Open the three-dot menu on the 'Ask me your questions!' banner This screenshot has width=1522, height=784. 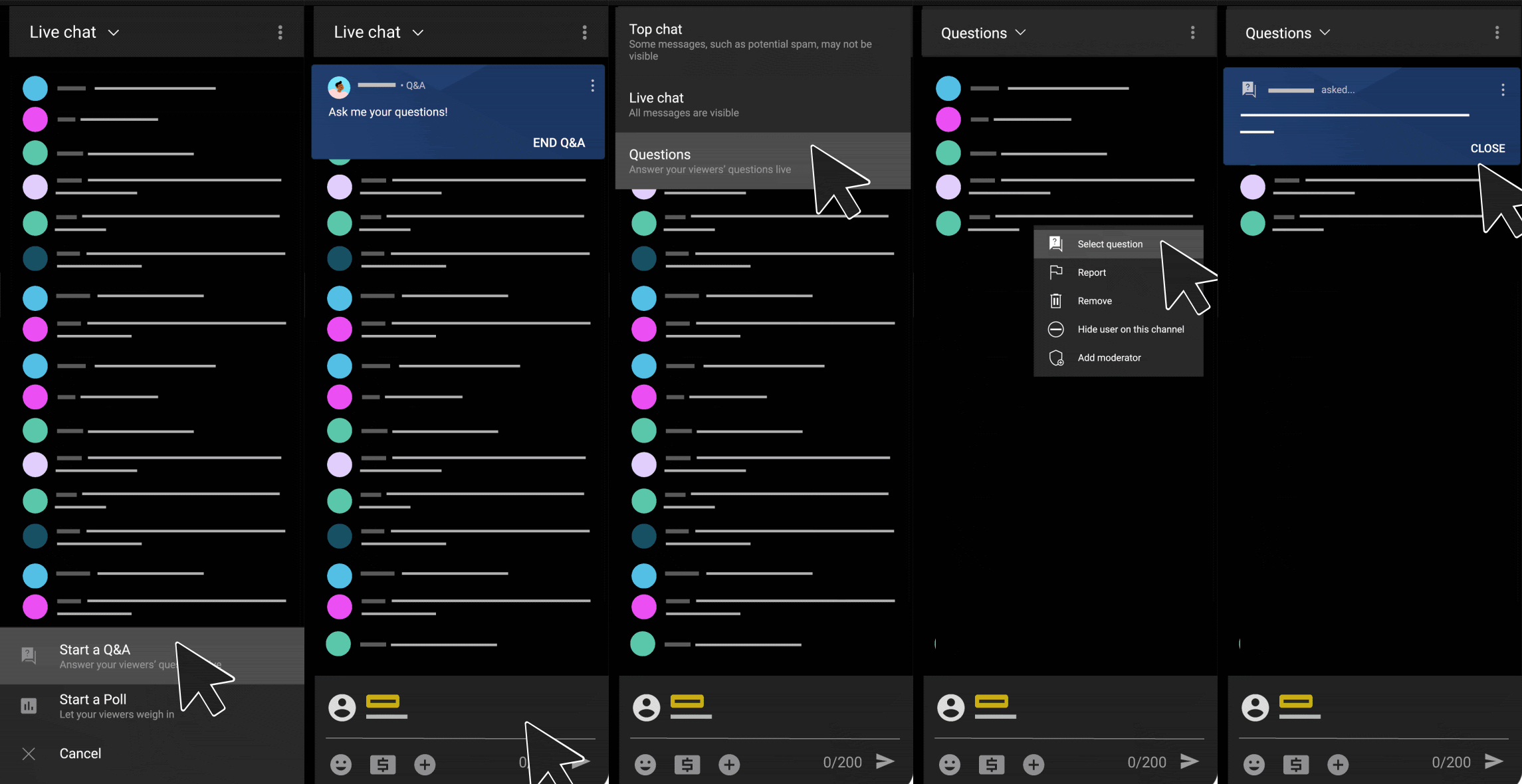pos(592,86)
